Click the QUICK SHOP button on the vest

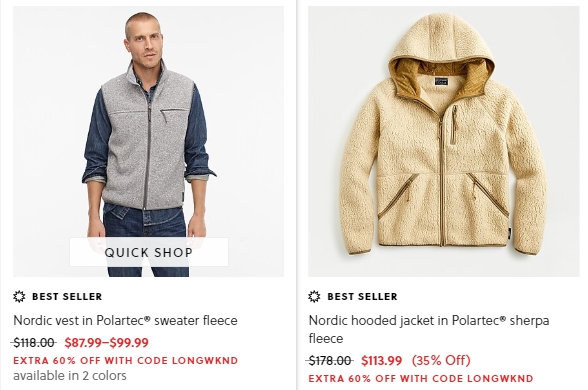click(149, 252)
